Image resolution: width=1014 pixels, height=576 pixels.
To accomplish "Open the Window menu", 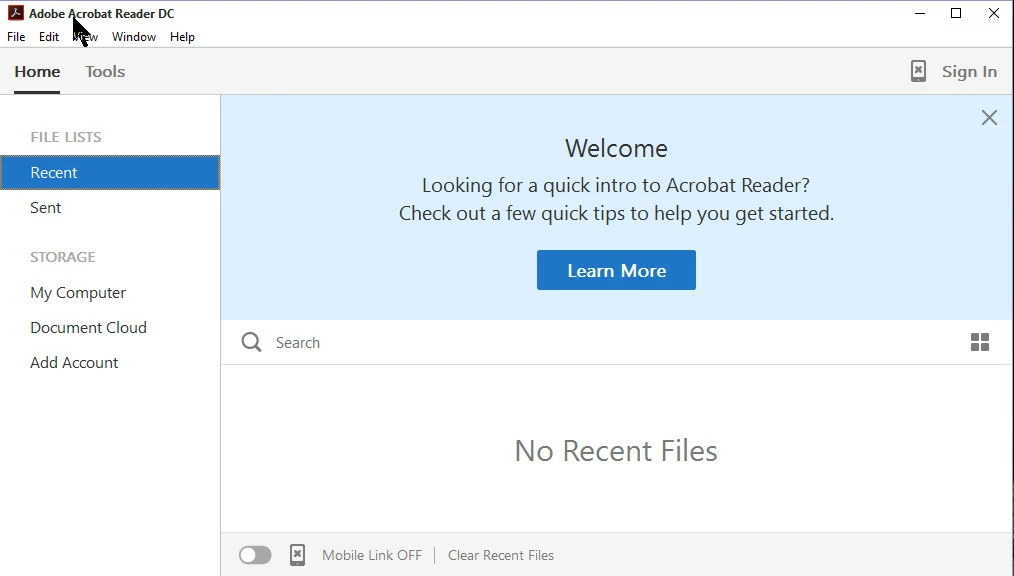I will point(134,37).
